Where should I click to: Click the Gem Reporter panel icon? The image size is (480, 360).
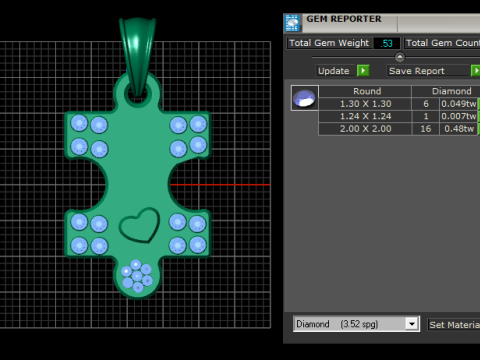click(292, 23)
